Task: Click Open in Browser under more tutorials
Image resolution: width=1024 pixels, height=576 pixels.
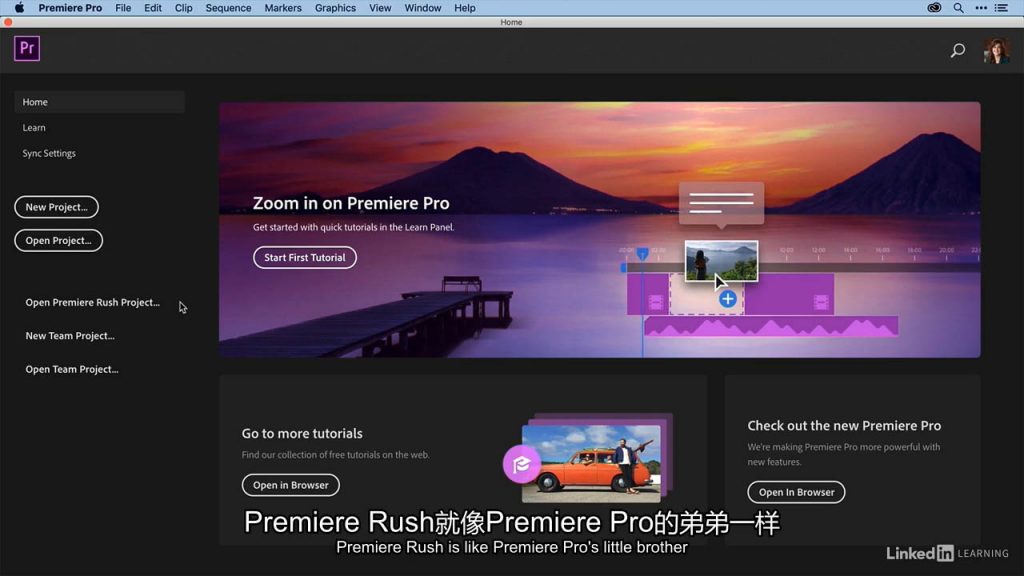Action: (291, 485)
